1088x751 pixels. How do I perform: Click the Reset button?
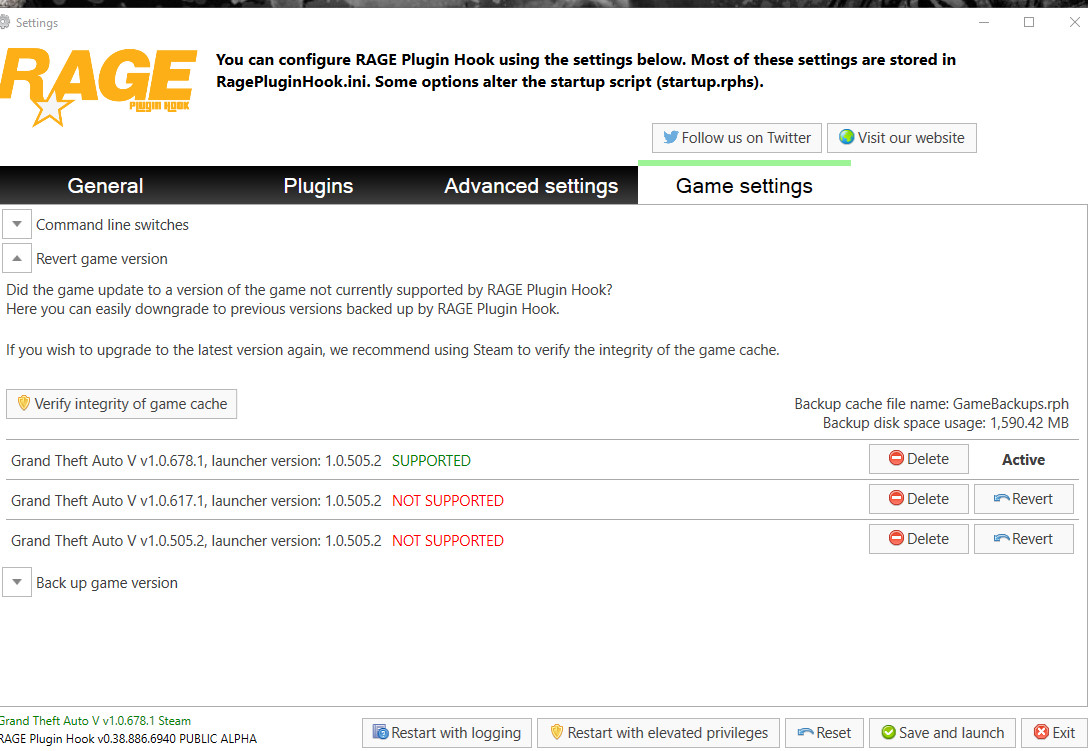pos(824,733)
